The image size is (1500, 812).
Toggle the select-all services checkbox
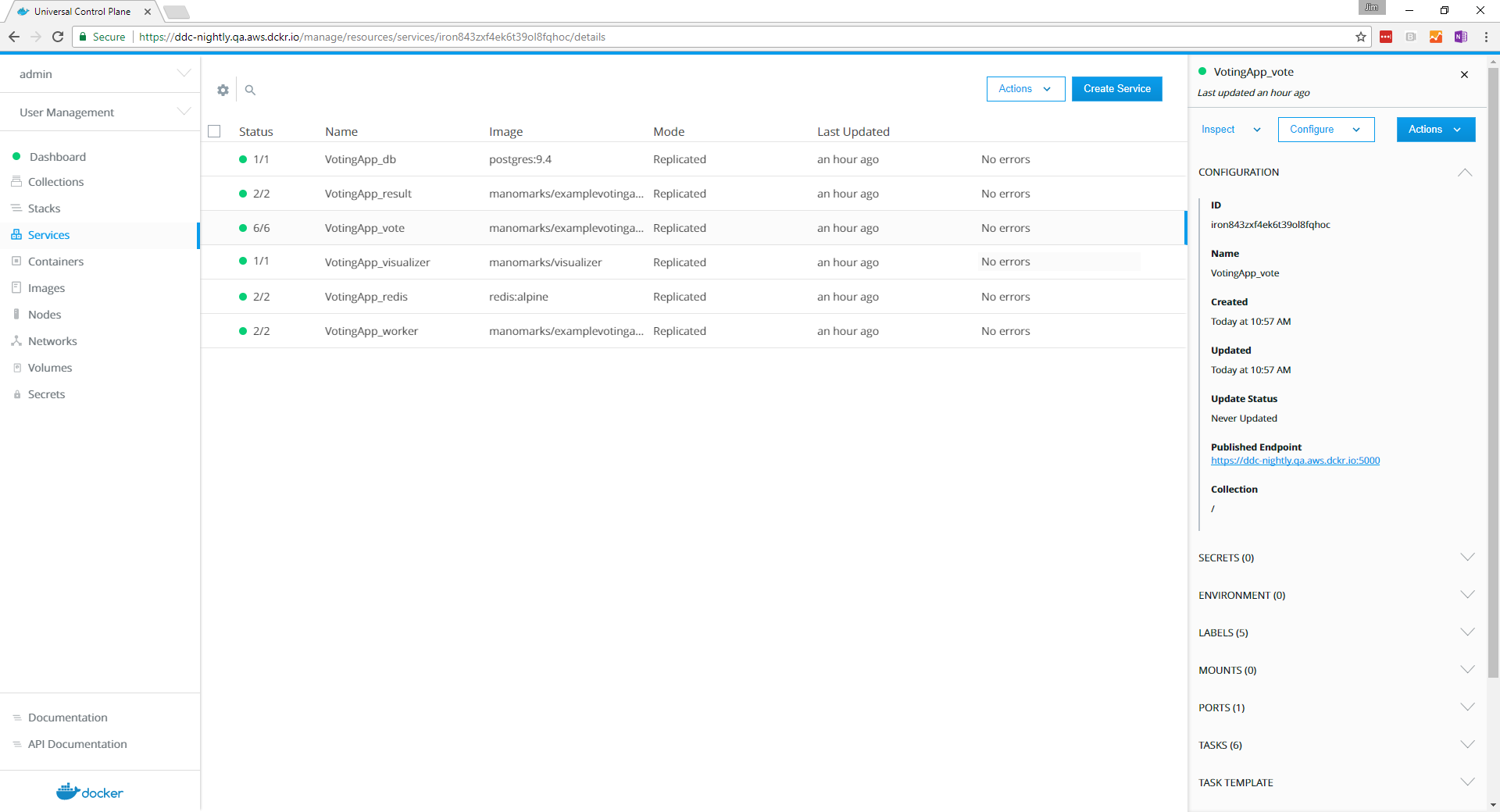[x=214, y=131]
